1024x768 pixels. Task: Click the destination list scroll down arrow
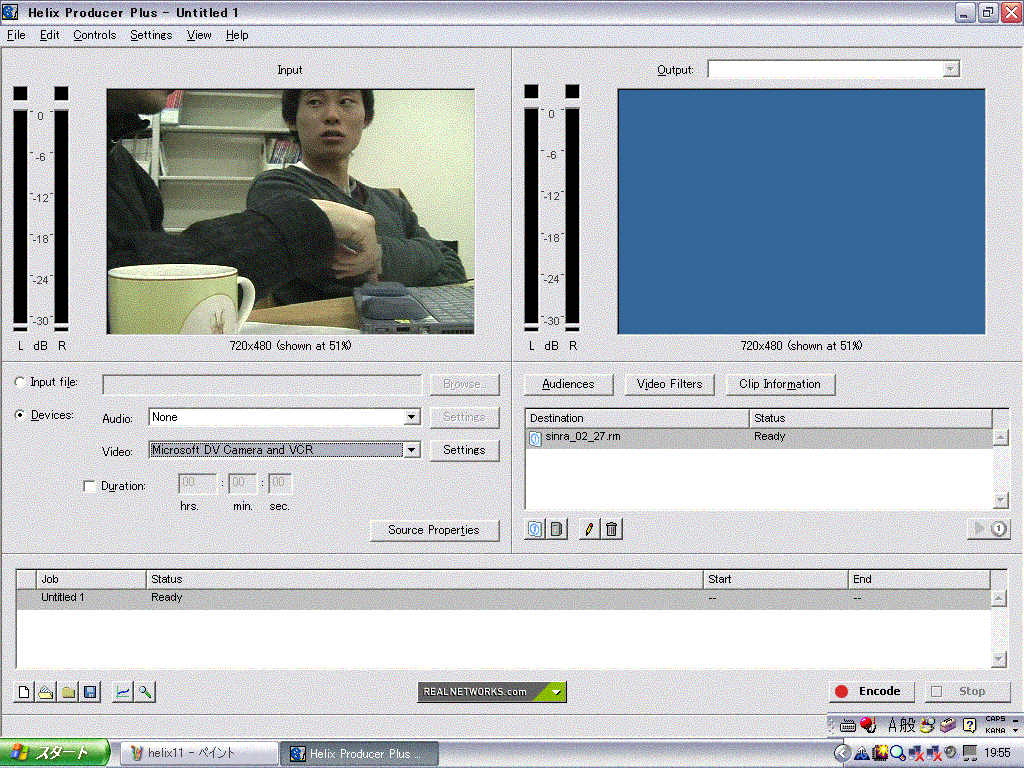pos(1000,500)
